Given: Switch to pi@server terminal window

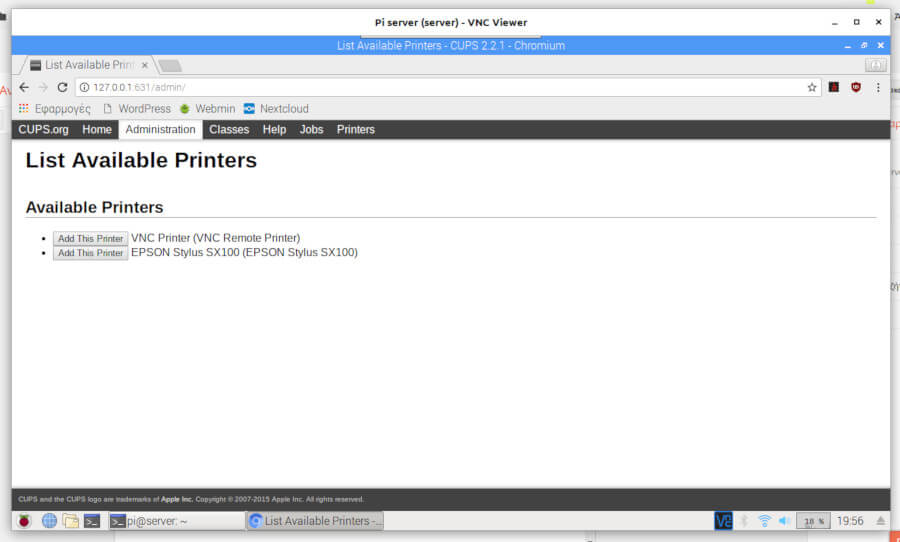Looking at the screenshot, I should (x=177, y=521).
